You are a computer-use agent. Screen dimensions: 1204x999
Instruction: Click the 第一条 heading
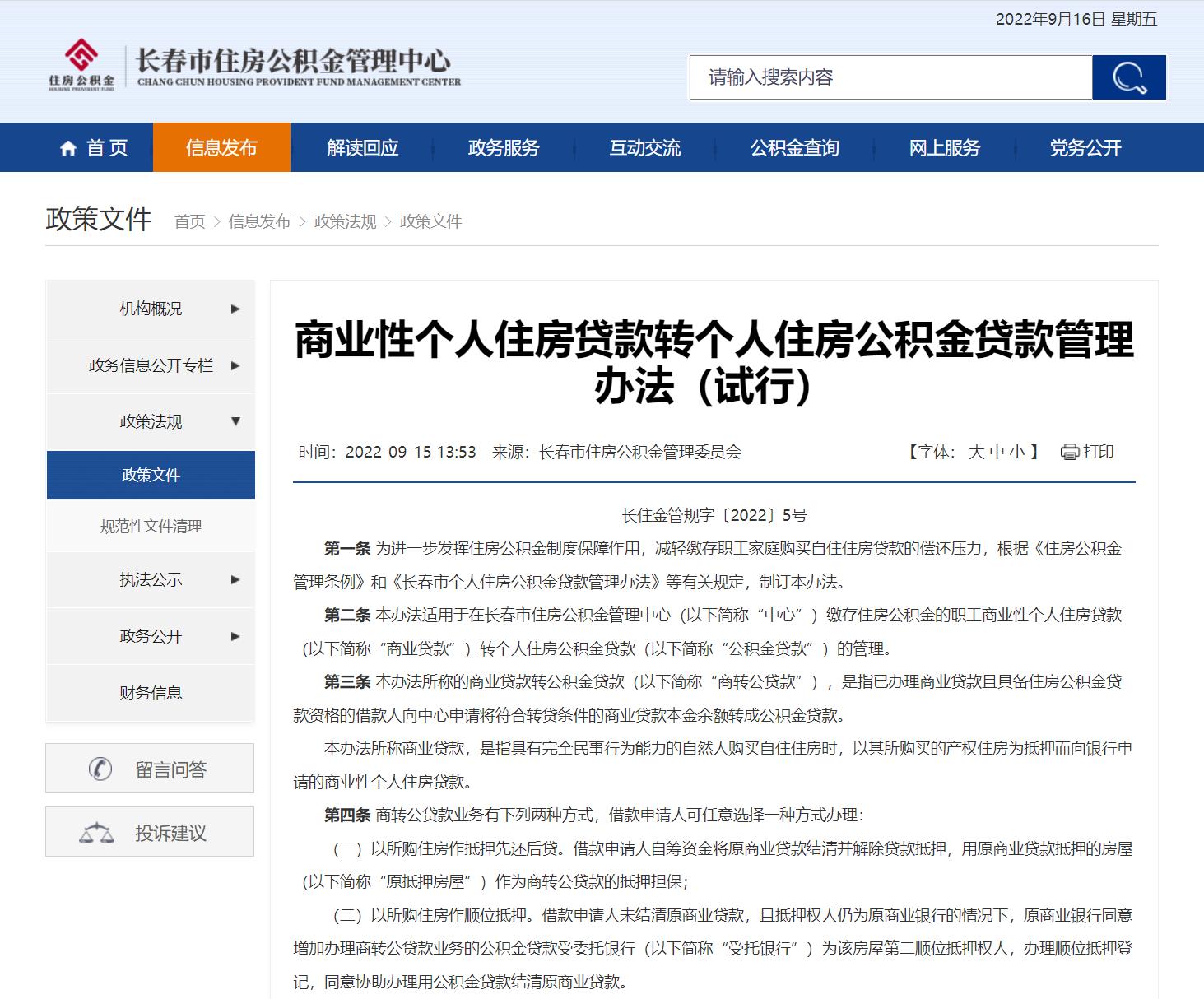[347, 549]
